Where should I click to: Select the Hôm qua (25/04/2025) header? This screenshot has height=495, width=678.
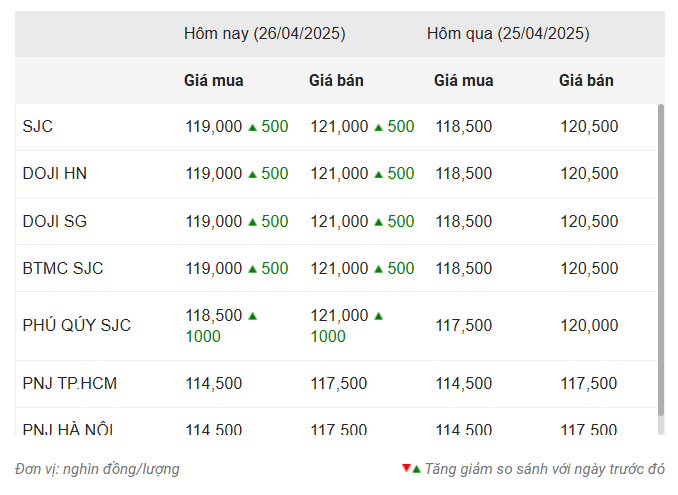point(508,34)
